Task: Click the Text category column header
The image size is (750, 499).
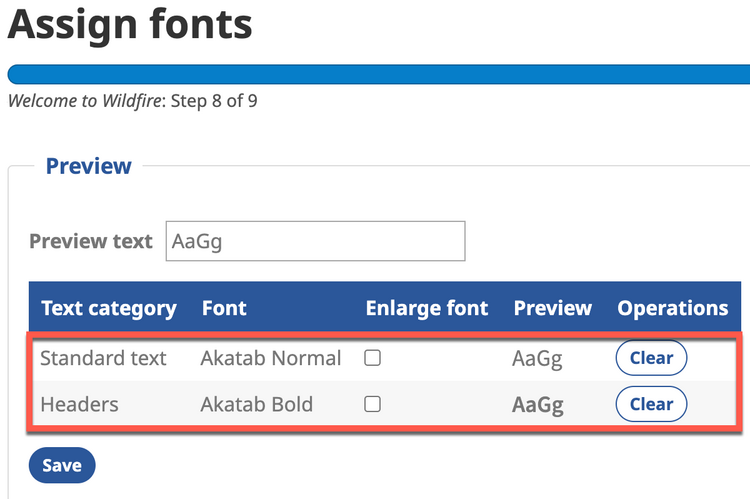Action: [109, 308]
